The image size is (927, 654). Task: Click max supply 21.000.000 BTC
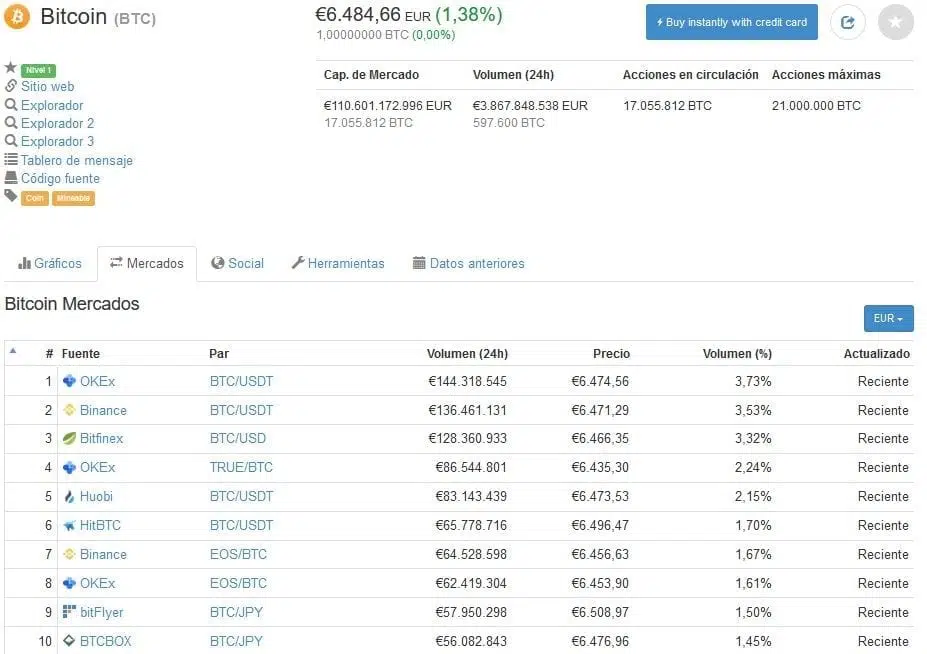[816, 106]
